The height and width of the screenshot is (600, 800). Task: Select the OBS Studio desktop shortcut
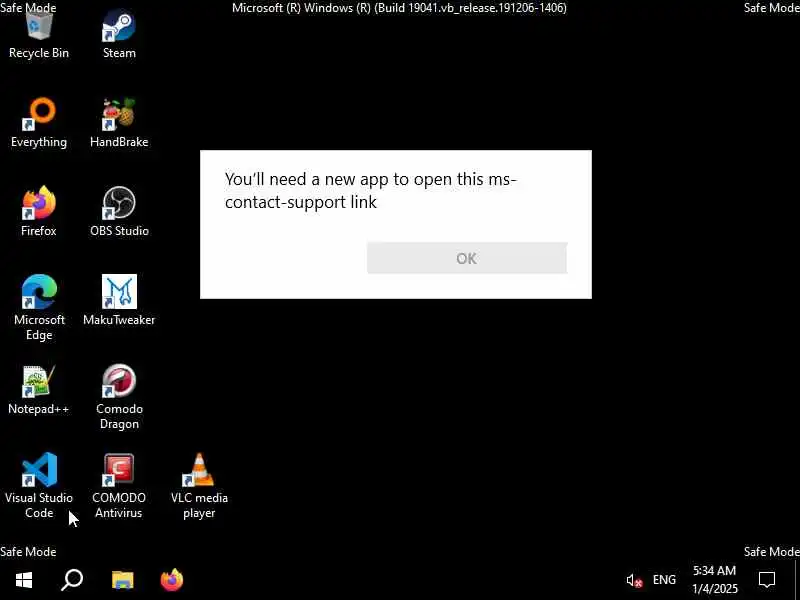pyautogui.click(x=119, y=212)
